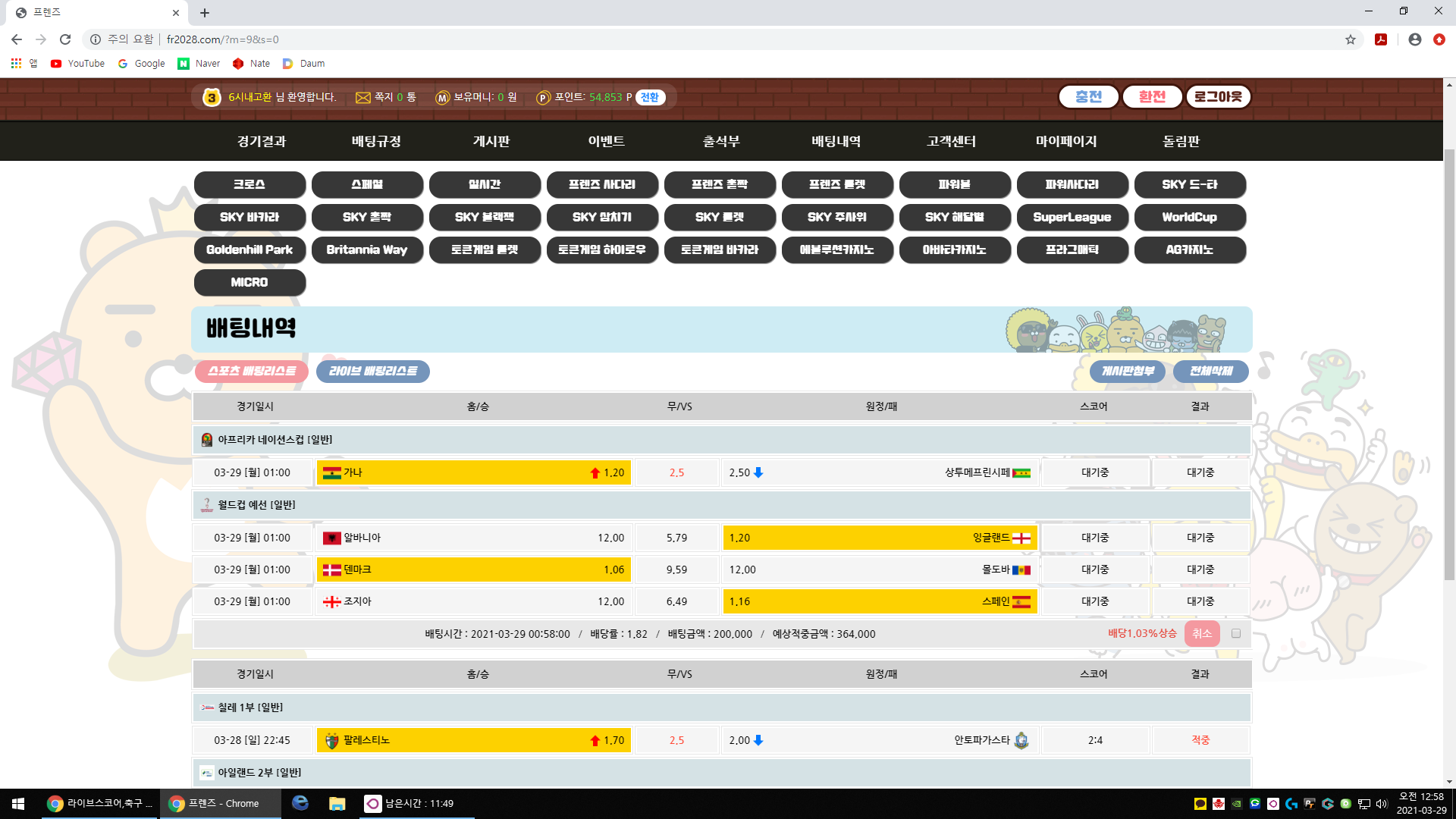
Task: Click the Windows Start button
Action: pyautogui.click(x=18, y=803)
